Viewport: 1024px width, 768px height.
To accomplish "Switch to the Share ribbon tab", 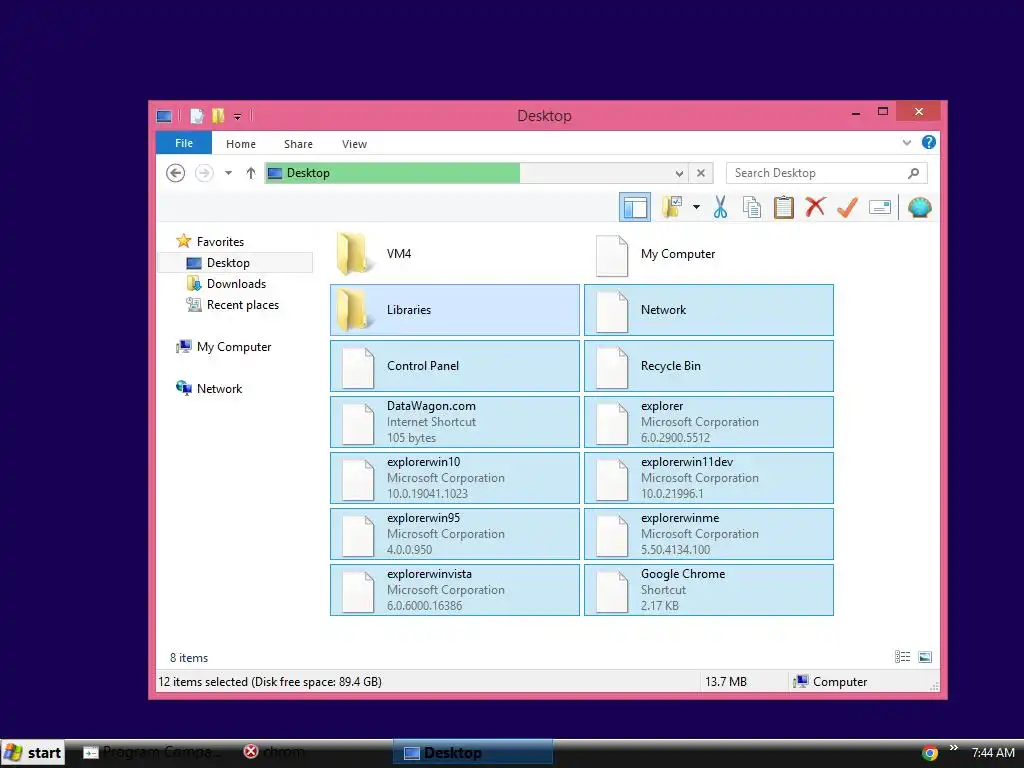I will click(x=298, y=144).
